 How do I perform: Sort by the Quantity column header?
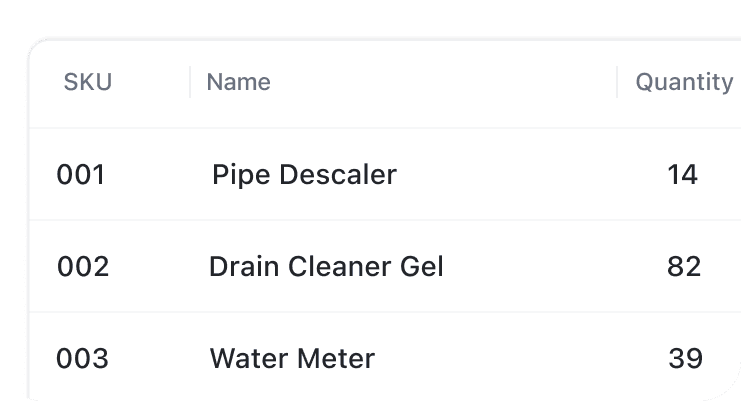tap(684, 82)
